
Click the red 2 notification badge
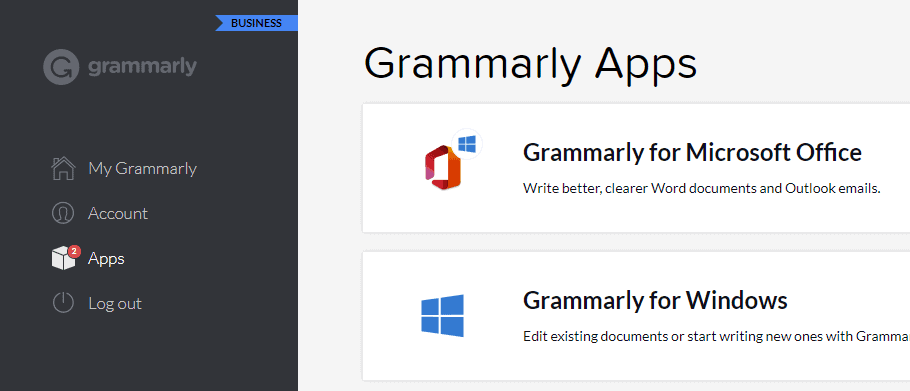74,251
